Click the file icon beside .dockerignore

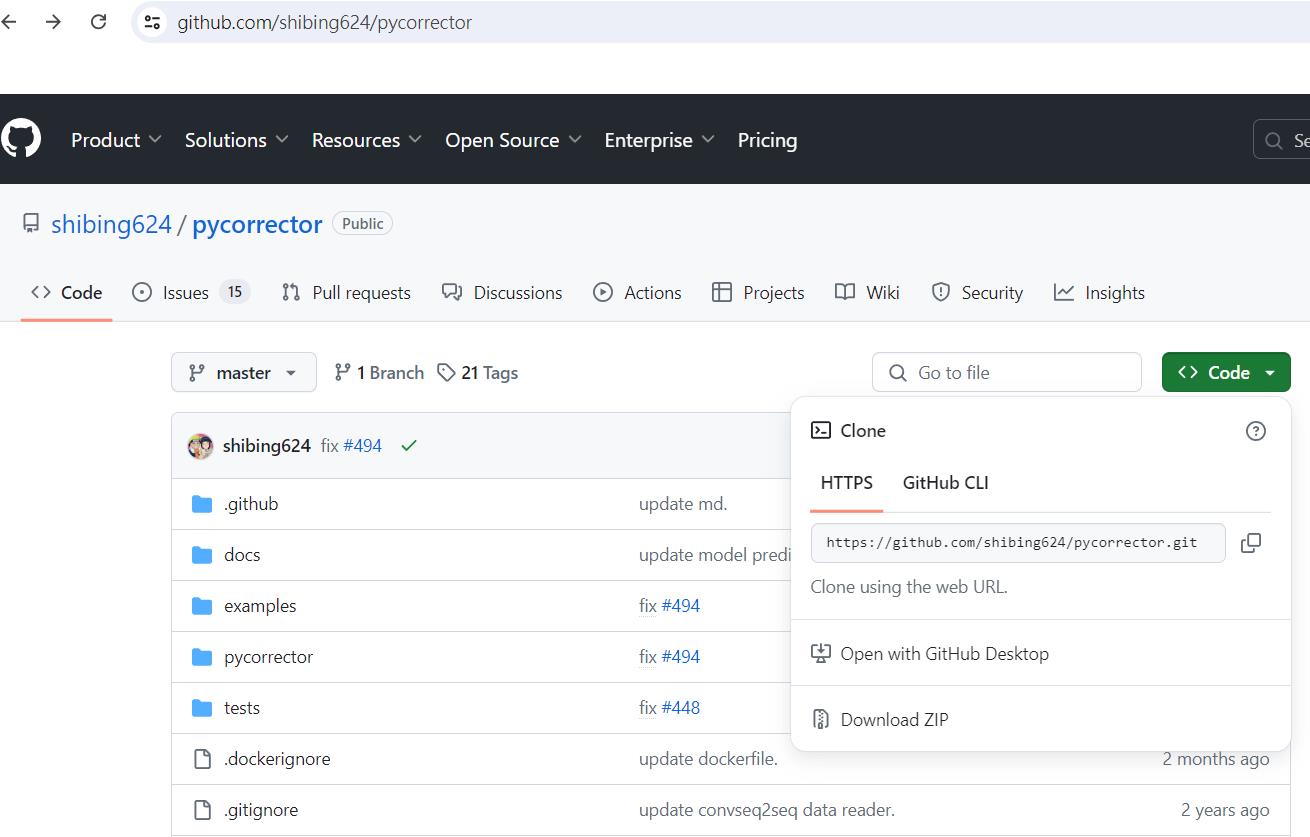coord(202,759)
